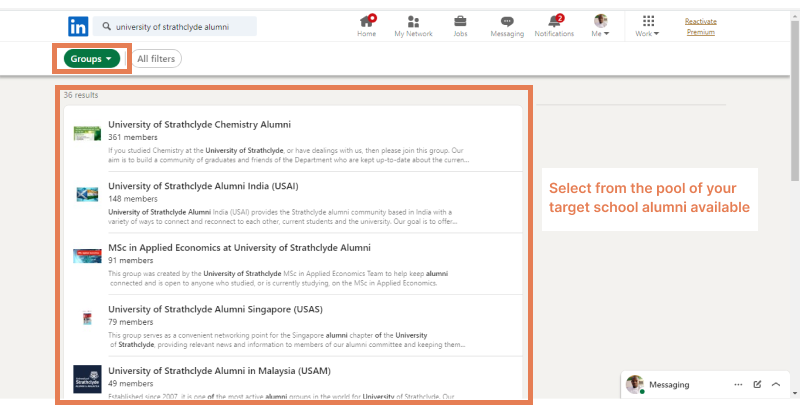This screenshot has height=407, width=800.
Task: Expand the Work apps grid menu
Action: [647, 26]
